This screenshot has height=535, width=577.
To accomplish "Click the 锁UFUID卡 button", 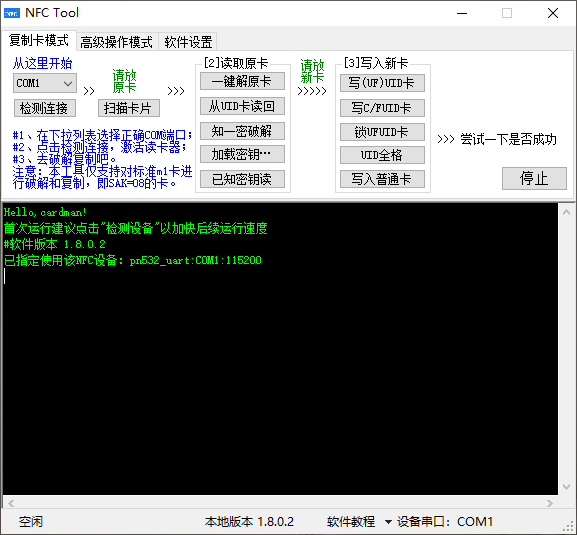I will point(382,132).
